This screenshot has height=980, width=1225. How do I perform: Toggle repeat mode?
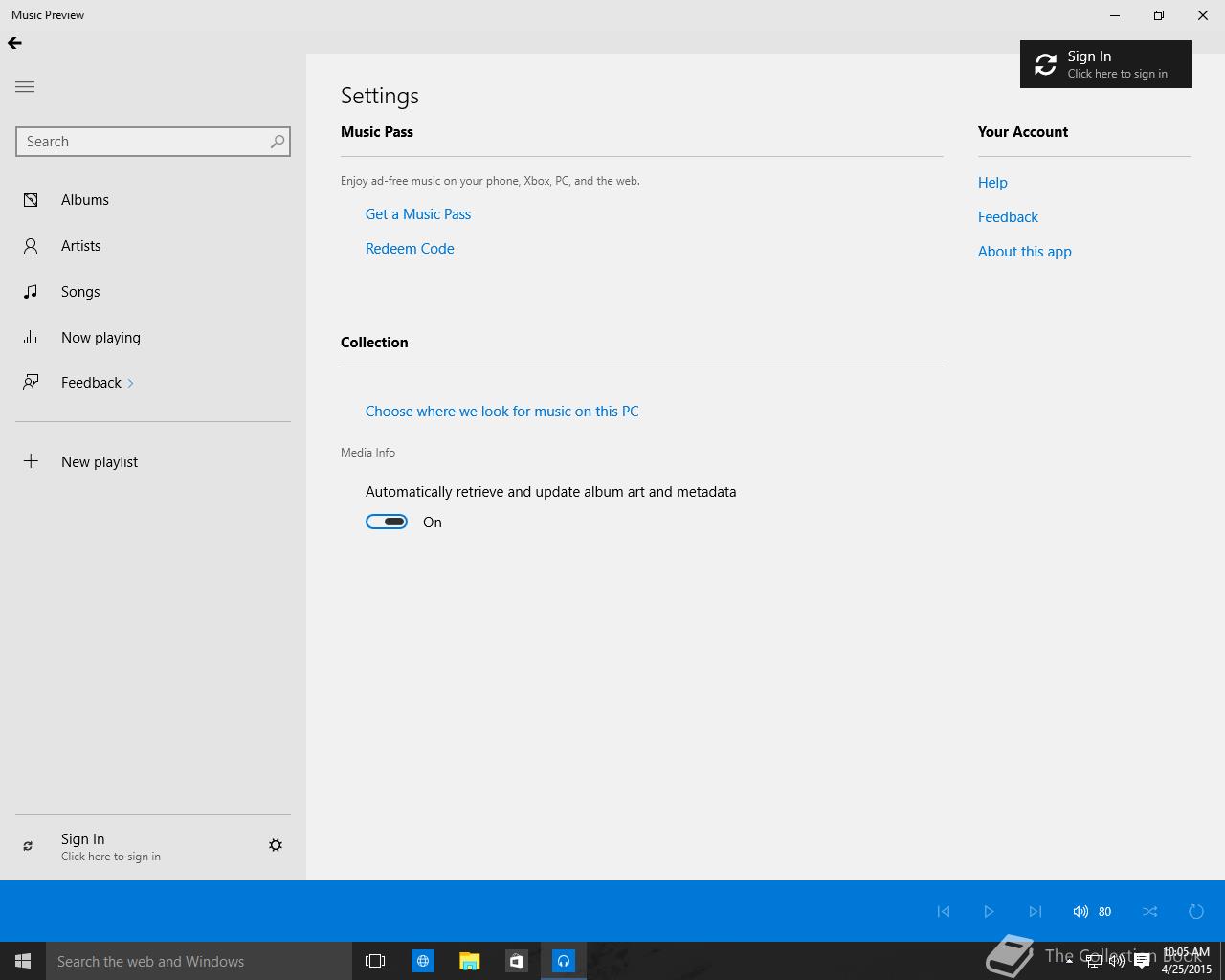pyautogui.click(x=1195, y=912)
